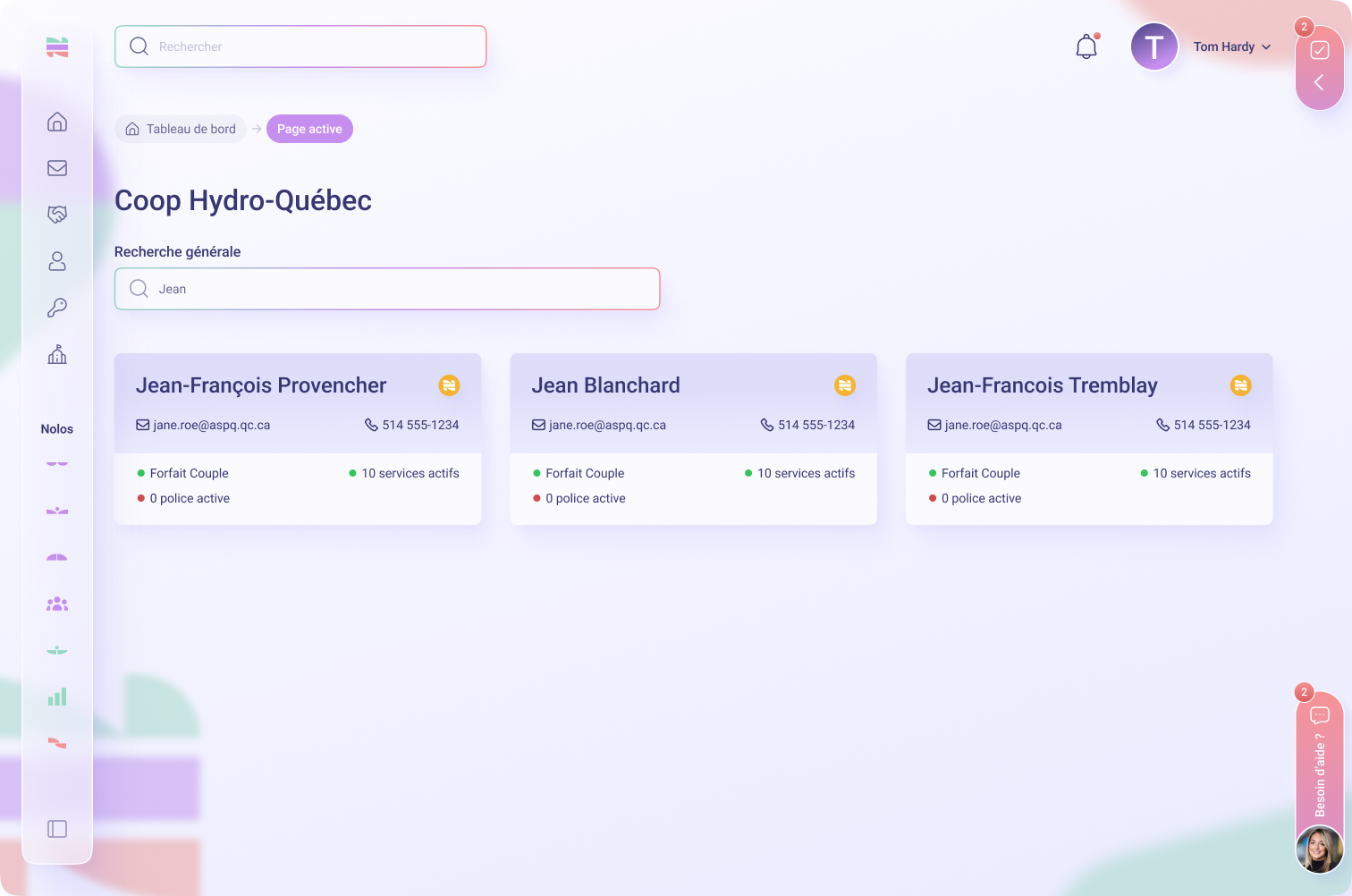1352x896 pixels.
Task: Open the purple people group icon
Action: coord(57,604)
